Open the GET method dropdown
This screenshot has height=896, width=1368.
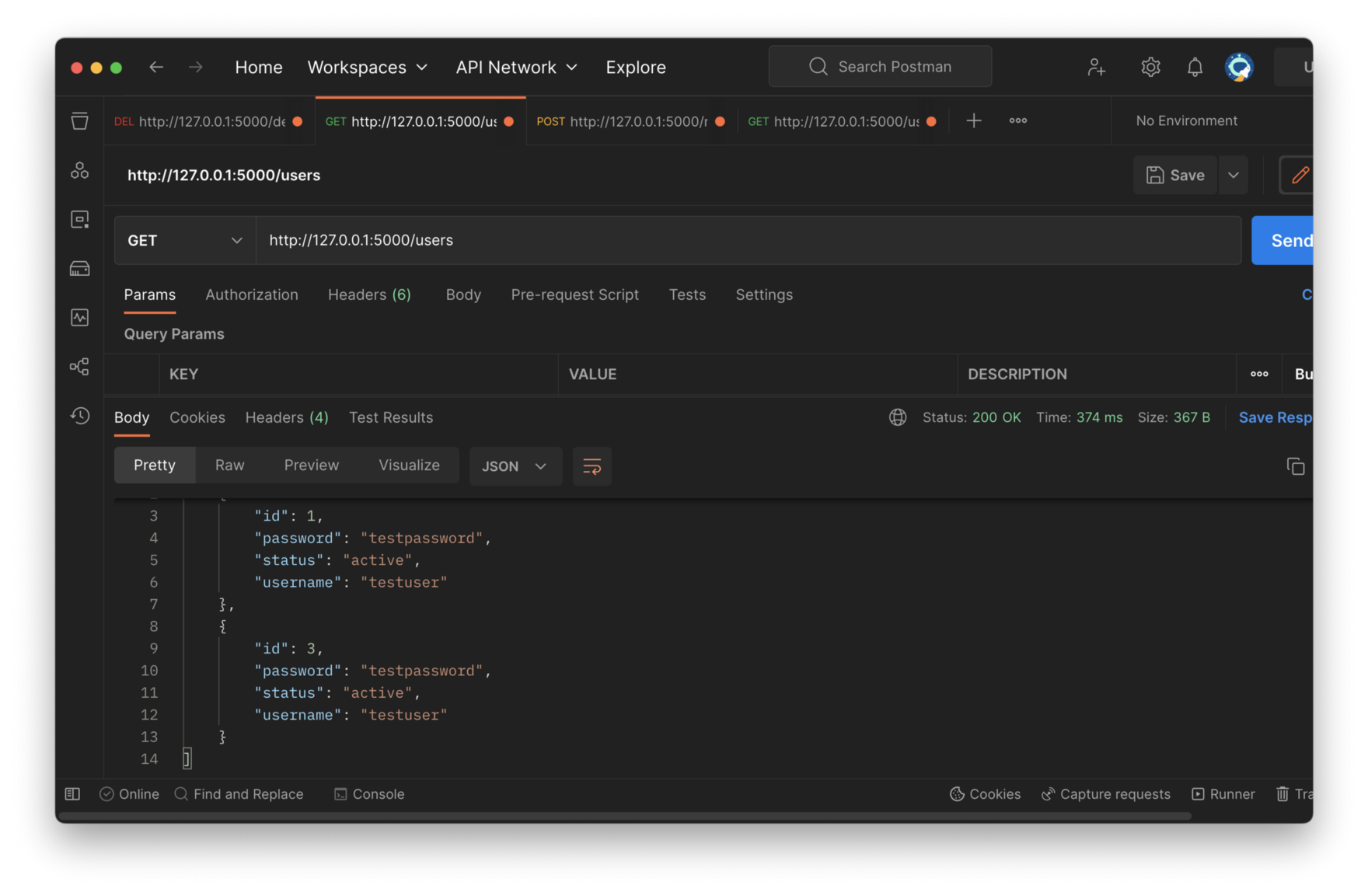[x=185, y=240]
